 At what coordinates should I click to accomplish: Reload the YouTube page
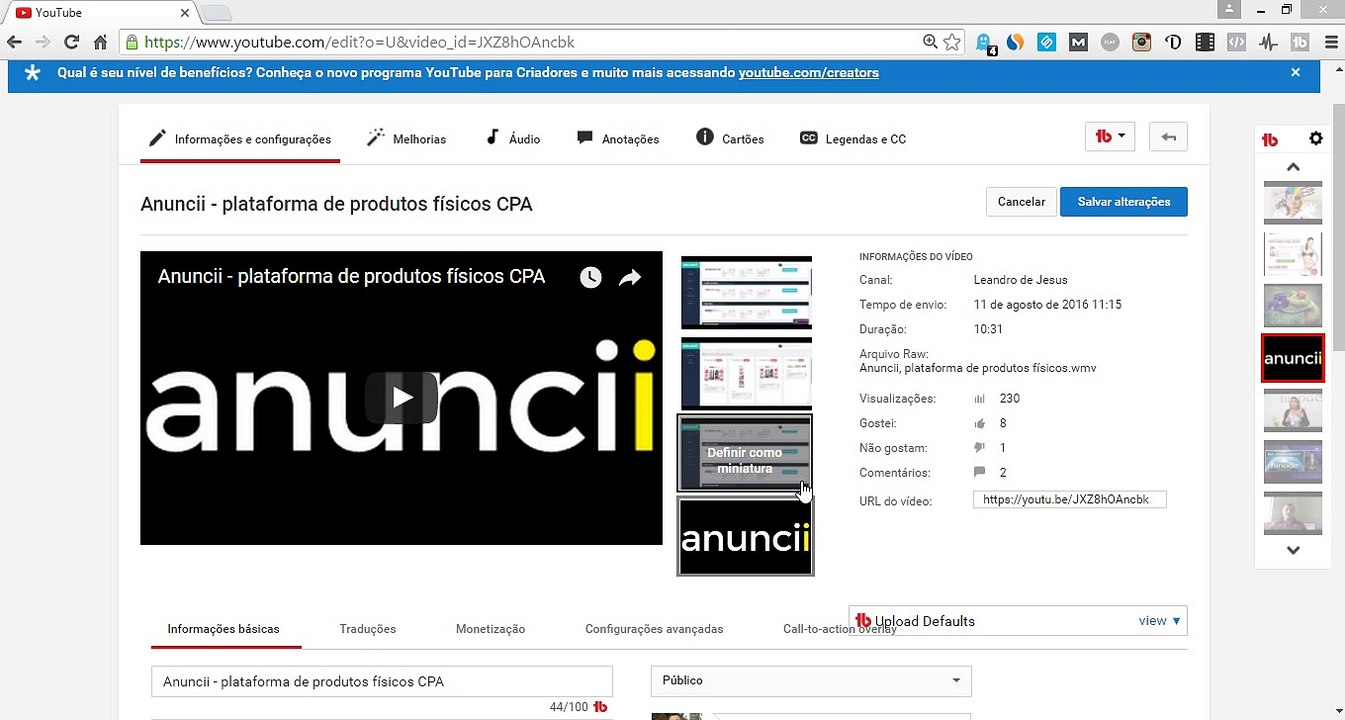coord(71,42)
